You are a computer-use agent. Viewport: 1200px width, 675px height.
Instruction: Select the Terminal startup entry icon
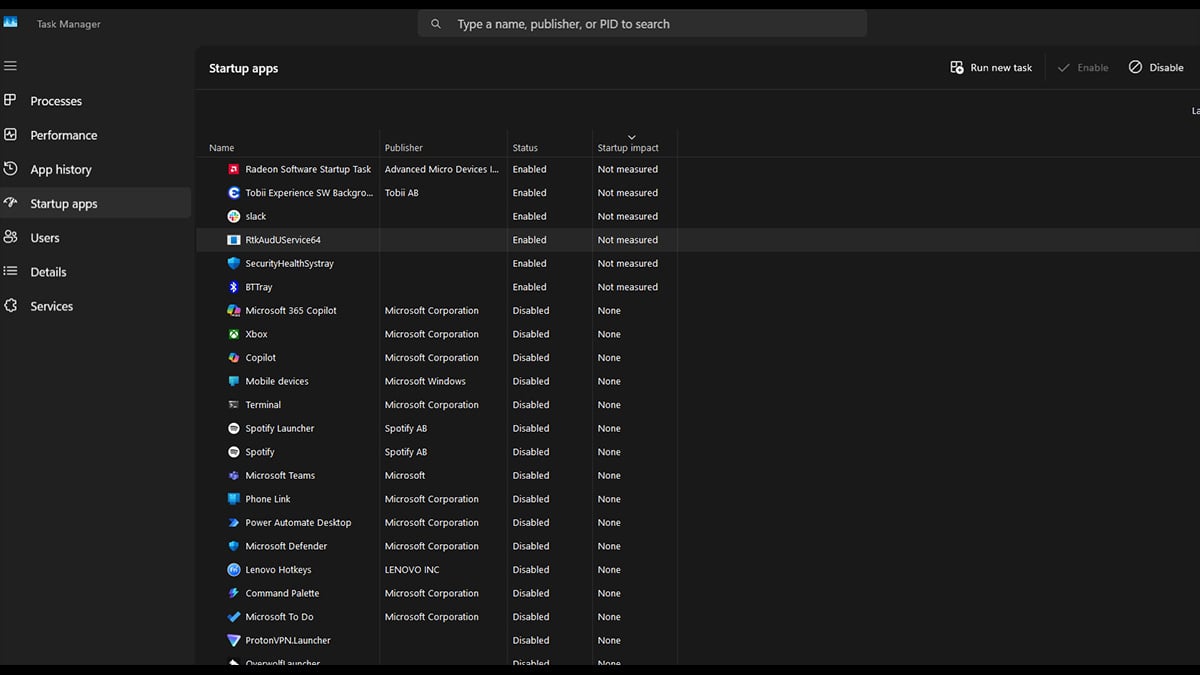234,404
